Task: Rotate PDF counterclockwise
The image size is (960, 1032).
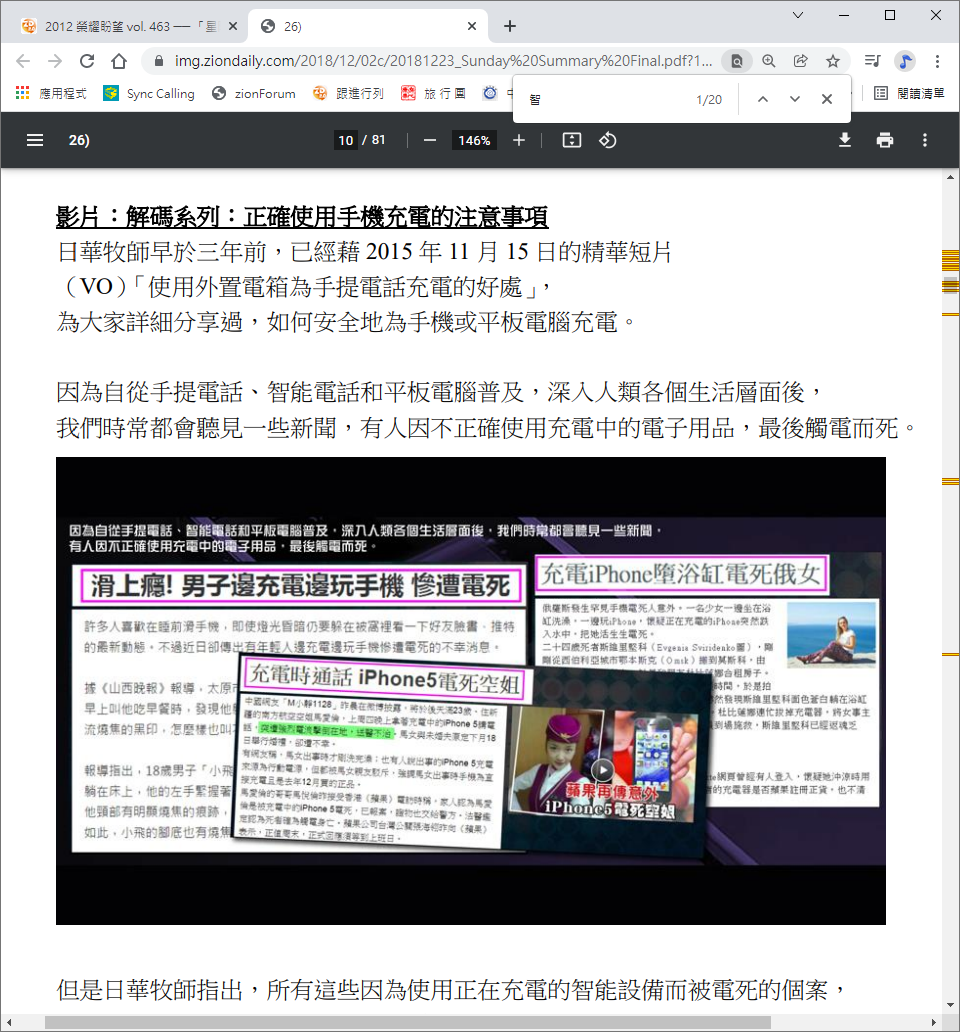Action: coord(607,140)
